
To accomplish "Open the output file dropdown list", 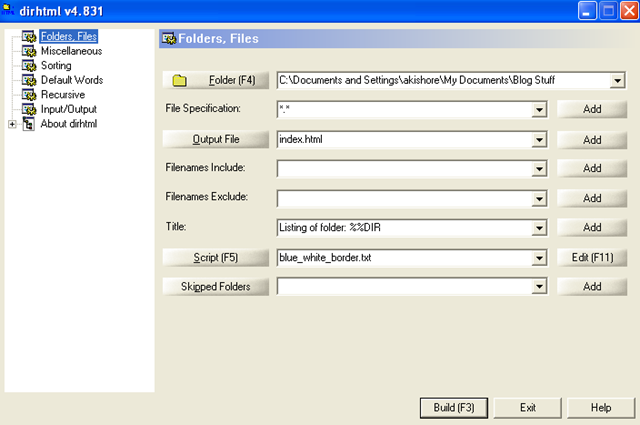I will (x=539, y=140).
